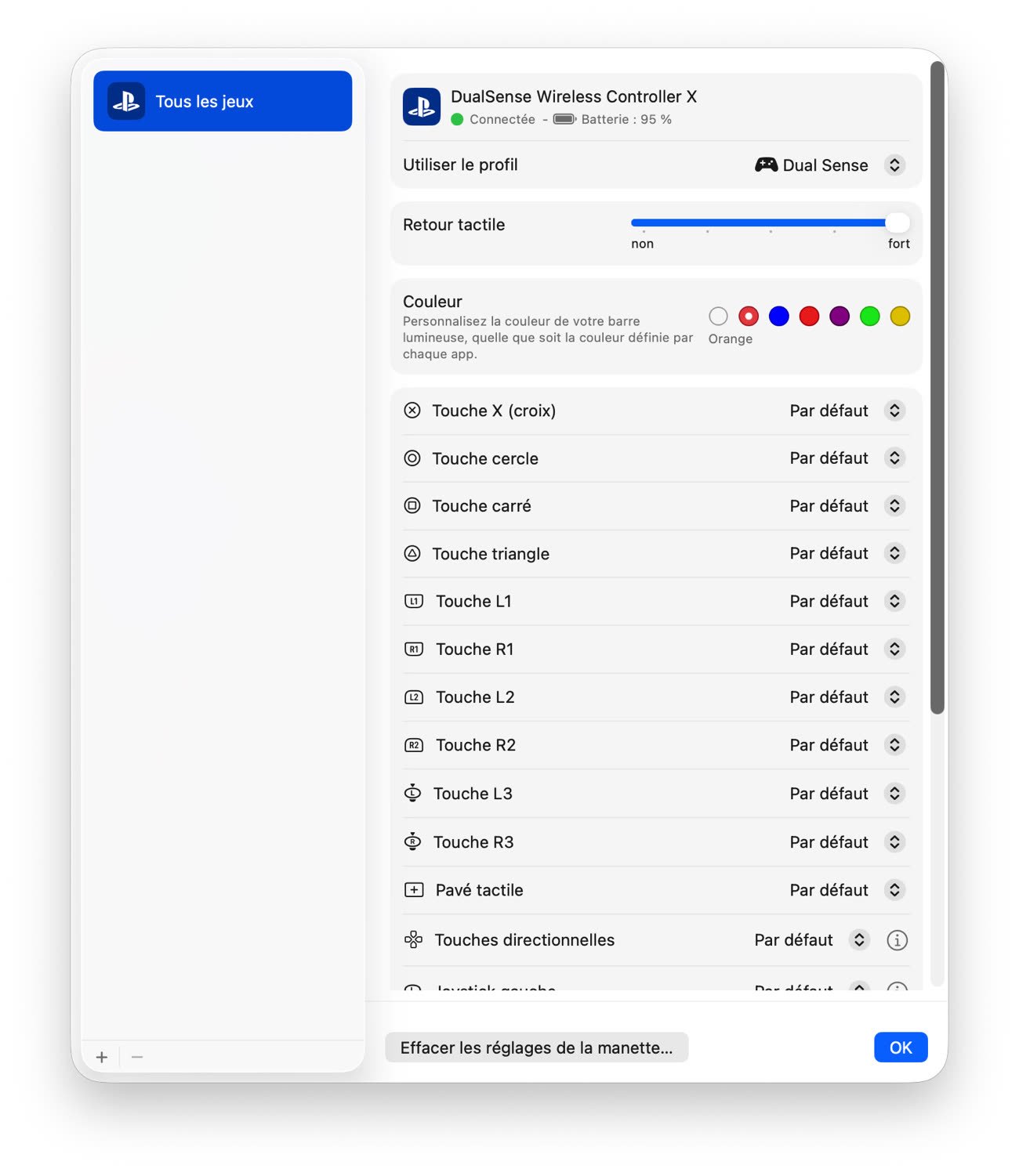Open Touche L2 mapping dropdown

(894, 697)
